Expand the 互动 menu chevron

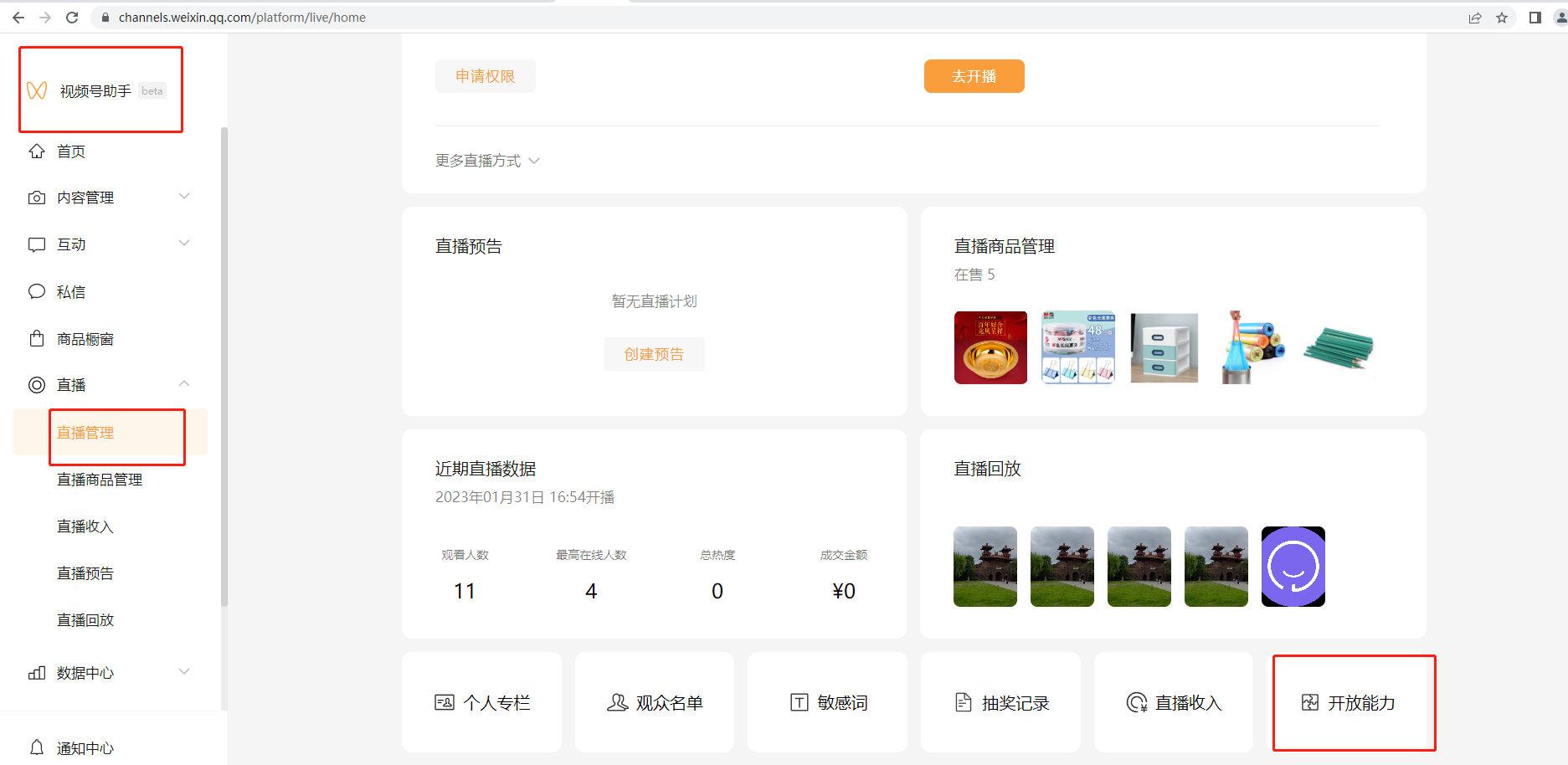(x=184, y=244)
